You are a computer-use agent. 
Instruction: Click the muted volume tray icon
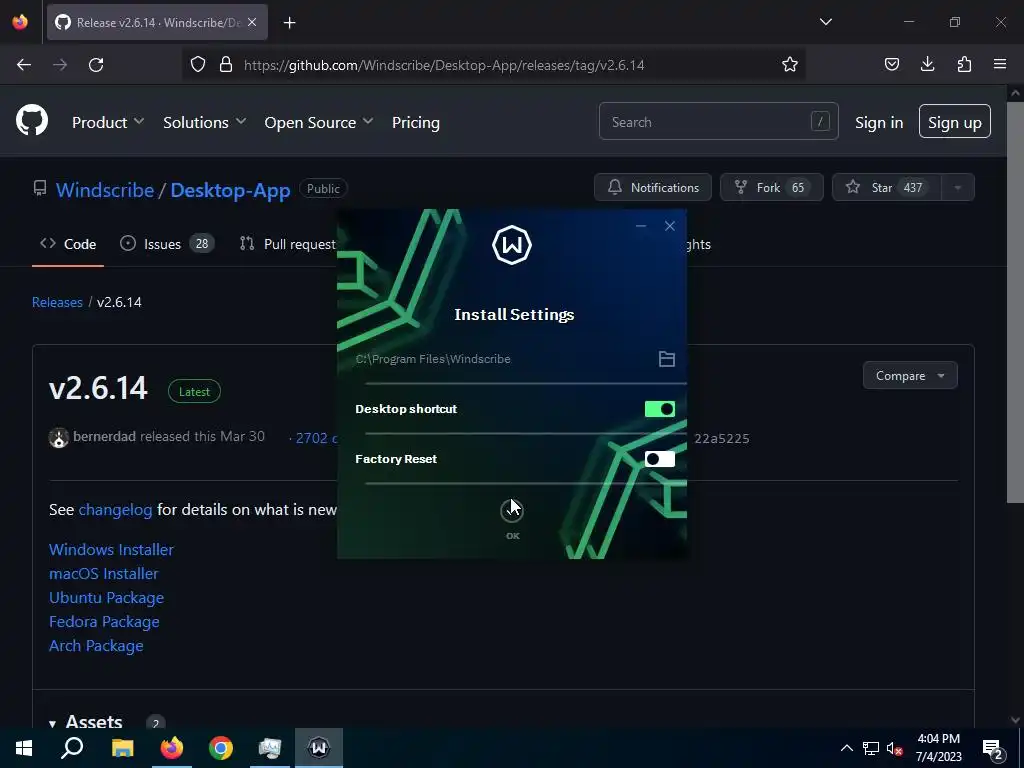[894, 748]
